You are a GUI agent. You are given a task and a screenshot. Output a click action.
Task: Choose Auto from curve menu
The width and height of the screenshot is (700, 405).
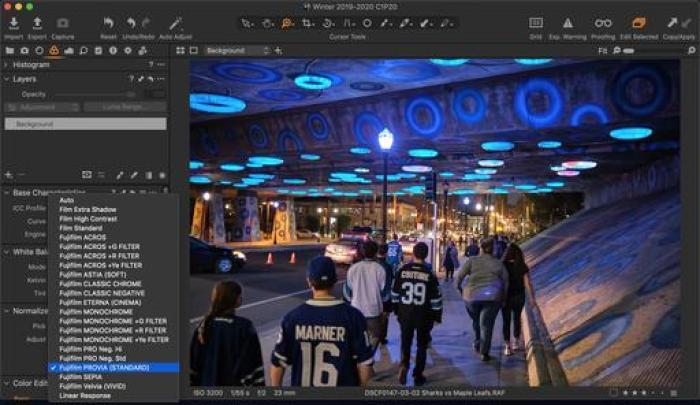[x=113, y=200]
